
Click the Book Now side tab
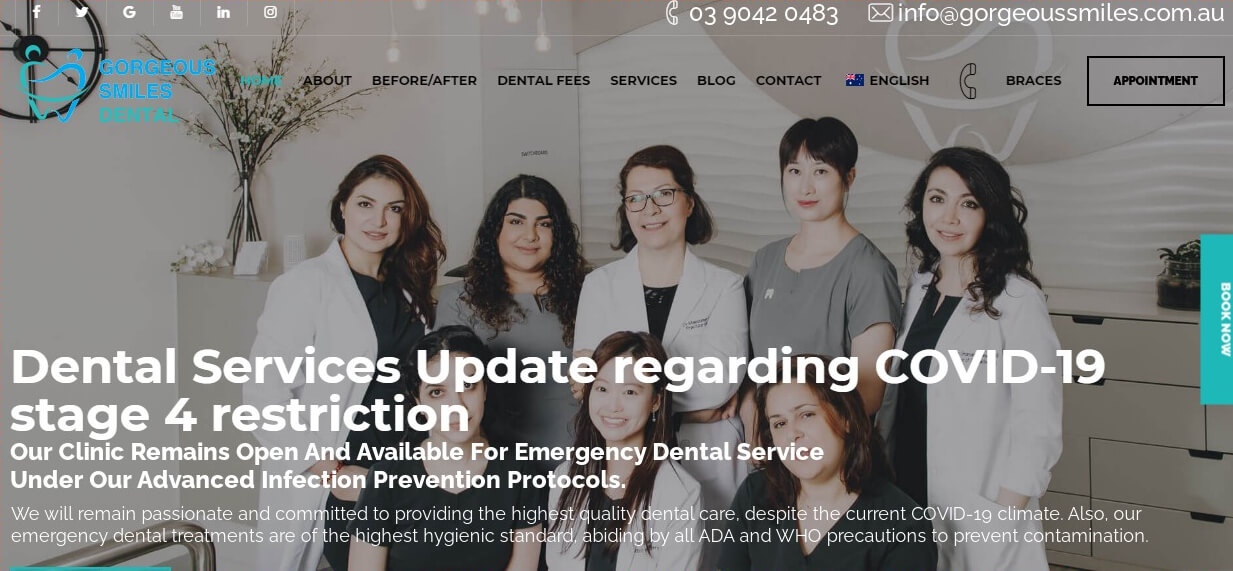pyautogui.click(x=1217, y=320)
